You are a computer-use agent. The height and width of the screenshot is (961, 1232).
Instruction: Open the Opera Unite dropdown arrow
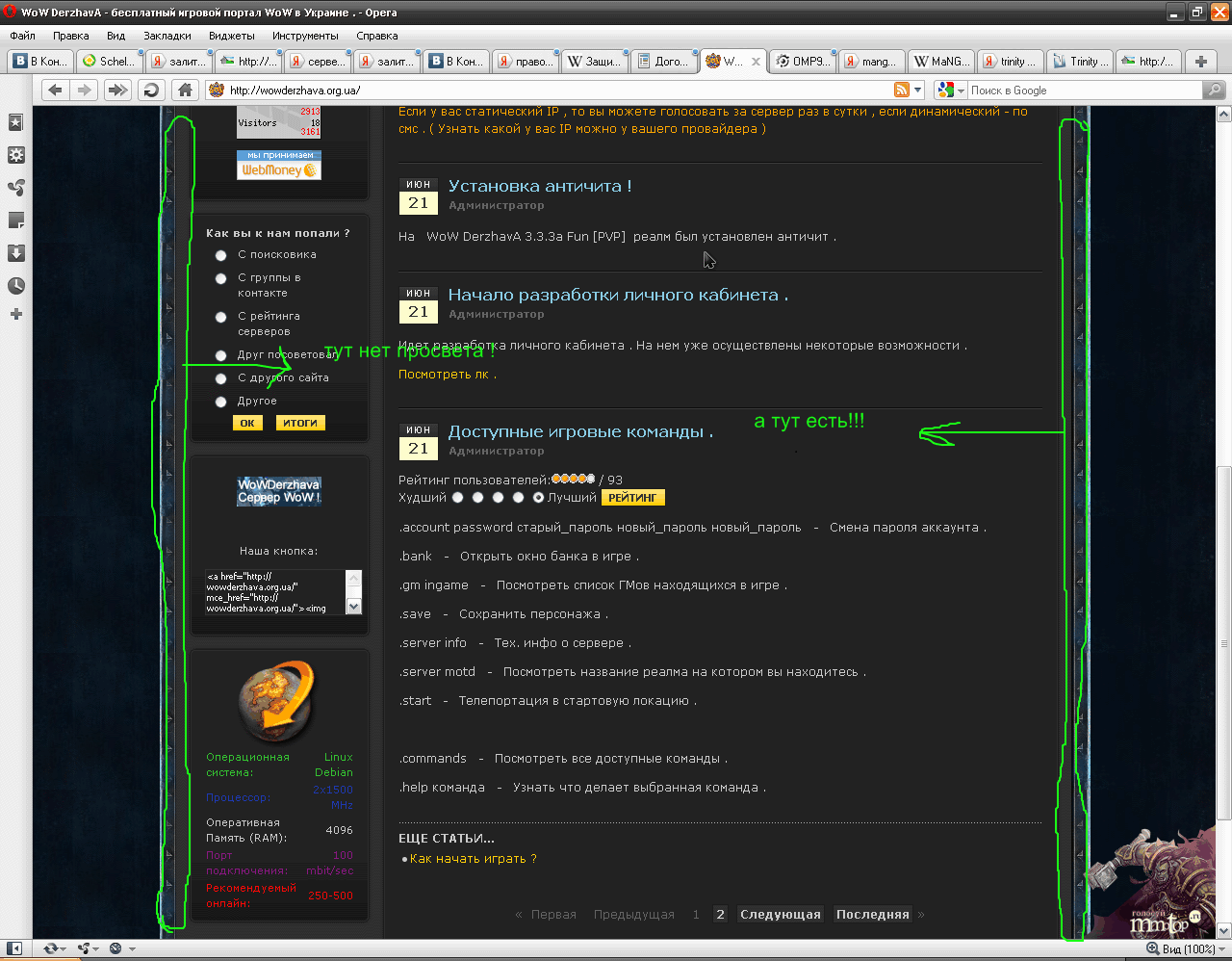click(96, 948)
